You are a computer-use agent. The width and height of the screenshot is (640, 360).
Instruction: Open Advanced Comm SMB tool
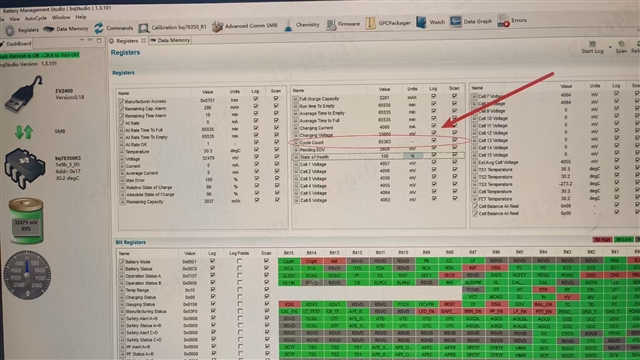click(217, 27)
